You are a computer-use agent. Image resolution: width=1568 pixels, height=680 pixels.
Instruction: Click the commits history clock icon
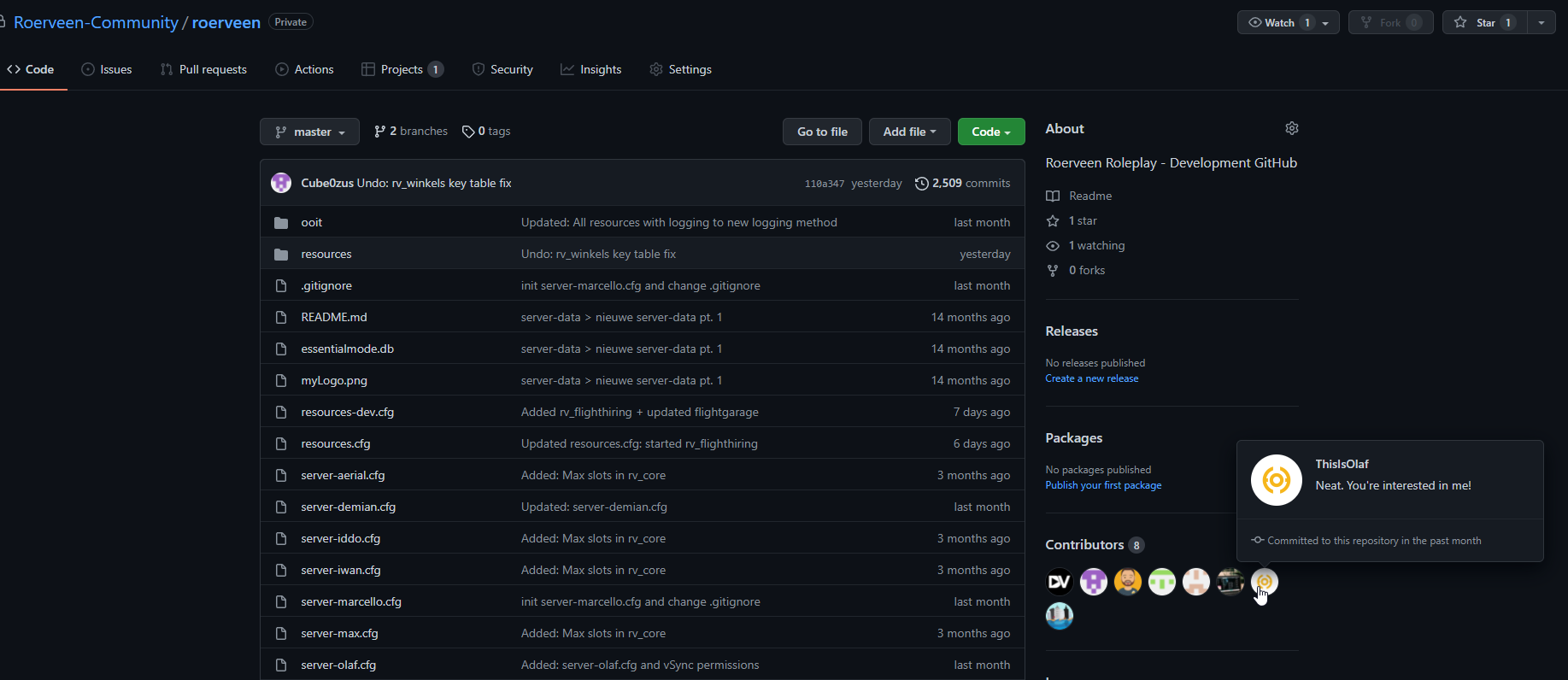point(921,184)
